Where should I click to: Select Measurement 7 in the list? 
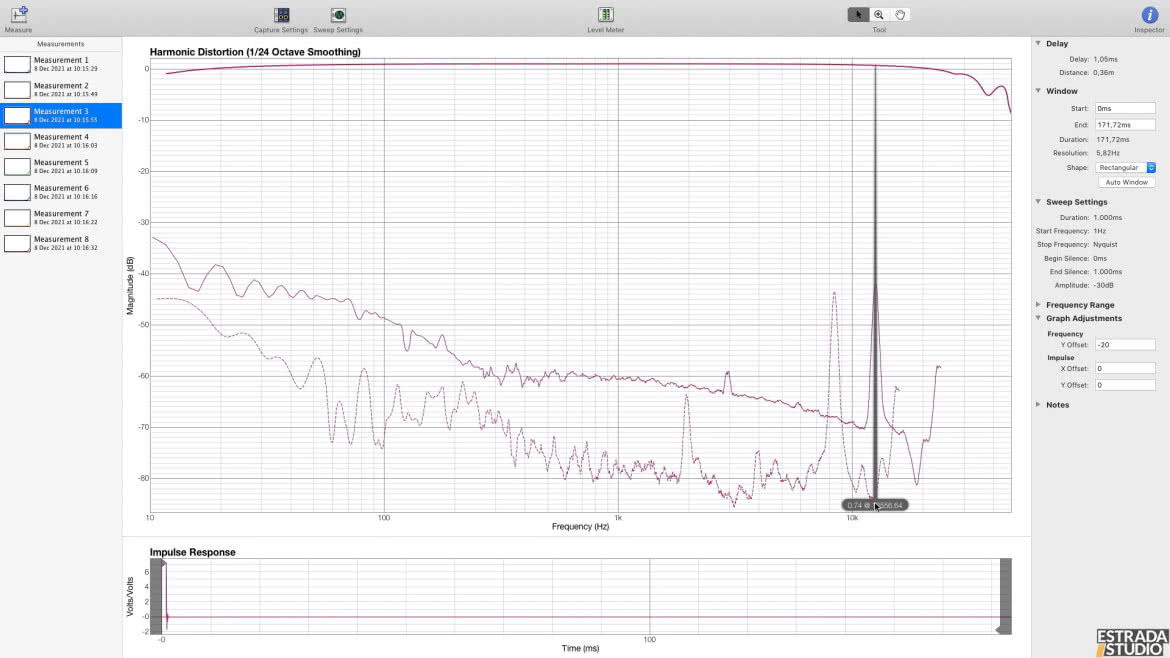[61, 218]
